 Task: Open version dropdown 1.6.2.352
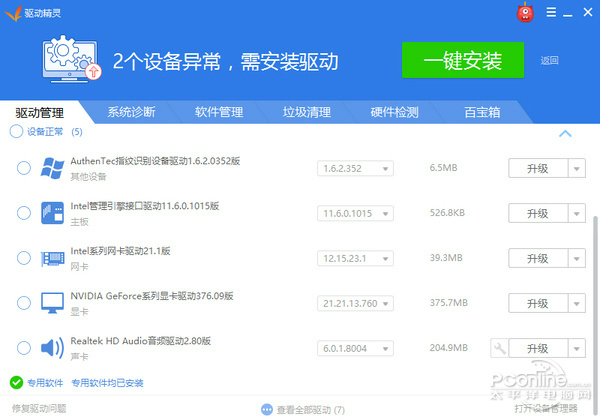[x=355, y=168]
